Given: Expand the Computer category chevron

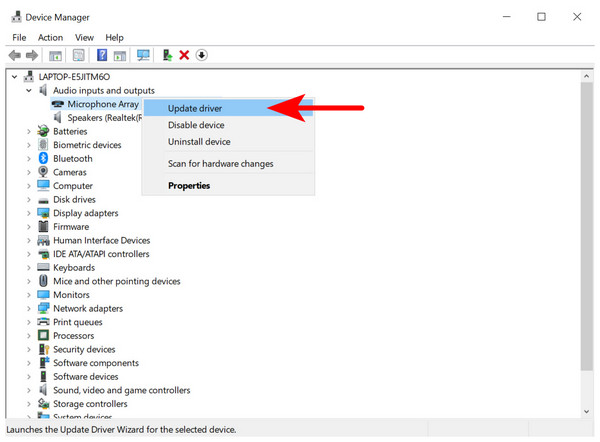Looking at the screenshot, I should click(29, 186).
